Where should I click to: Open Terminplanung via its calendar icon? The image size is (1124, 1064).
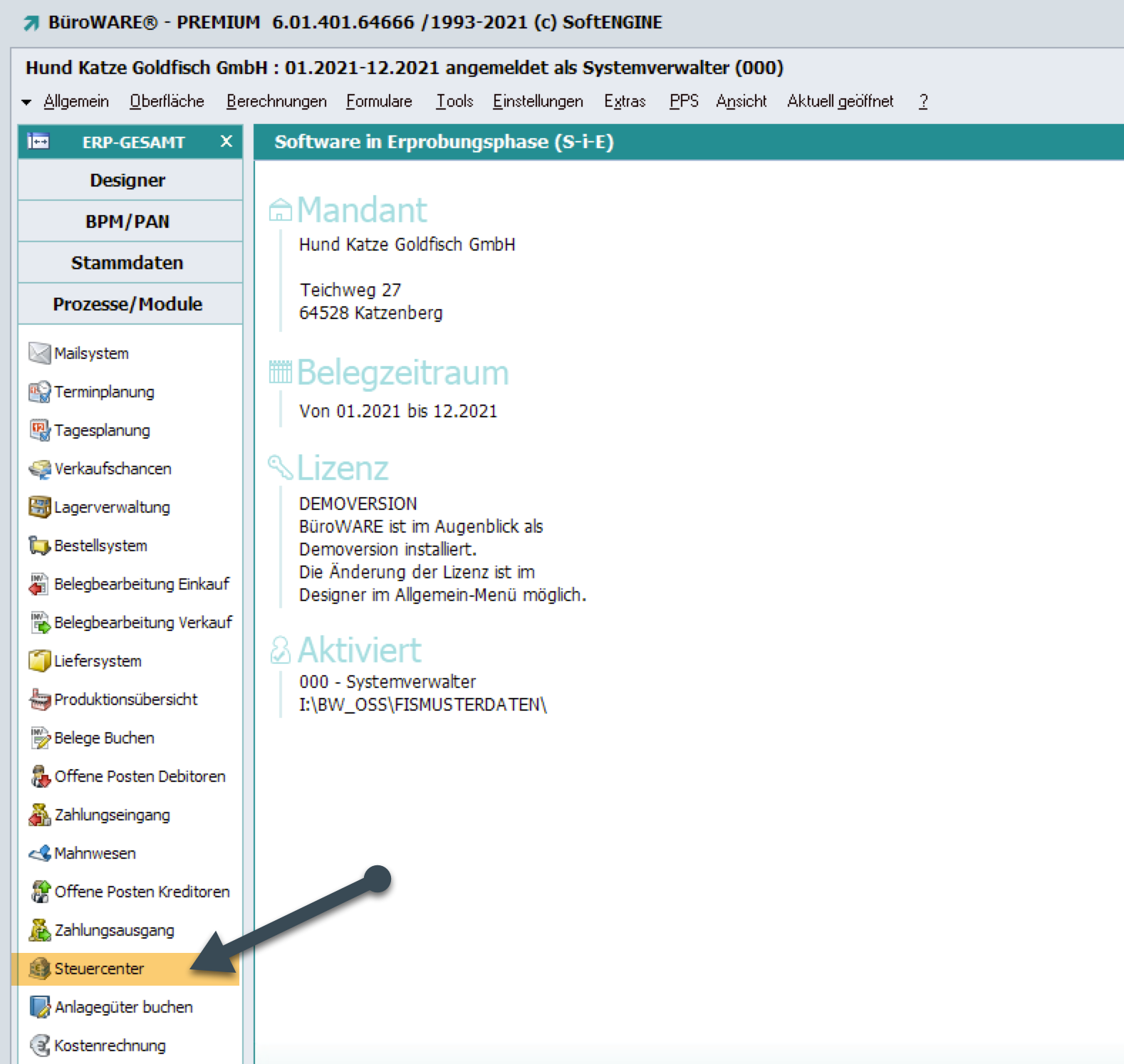click(39, 392)
